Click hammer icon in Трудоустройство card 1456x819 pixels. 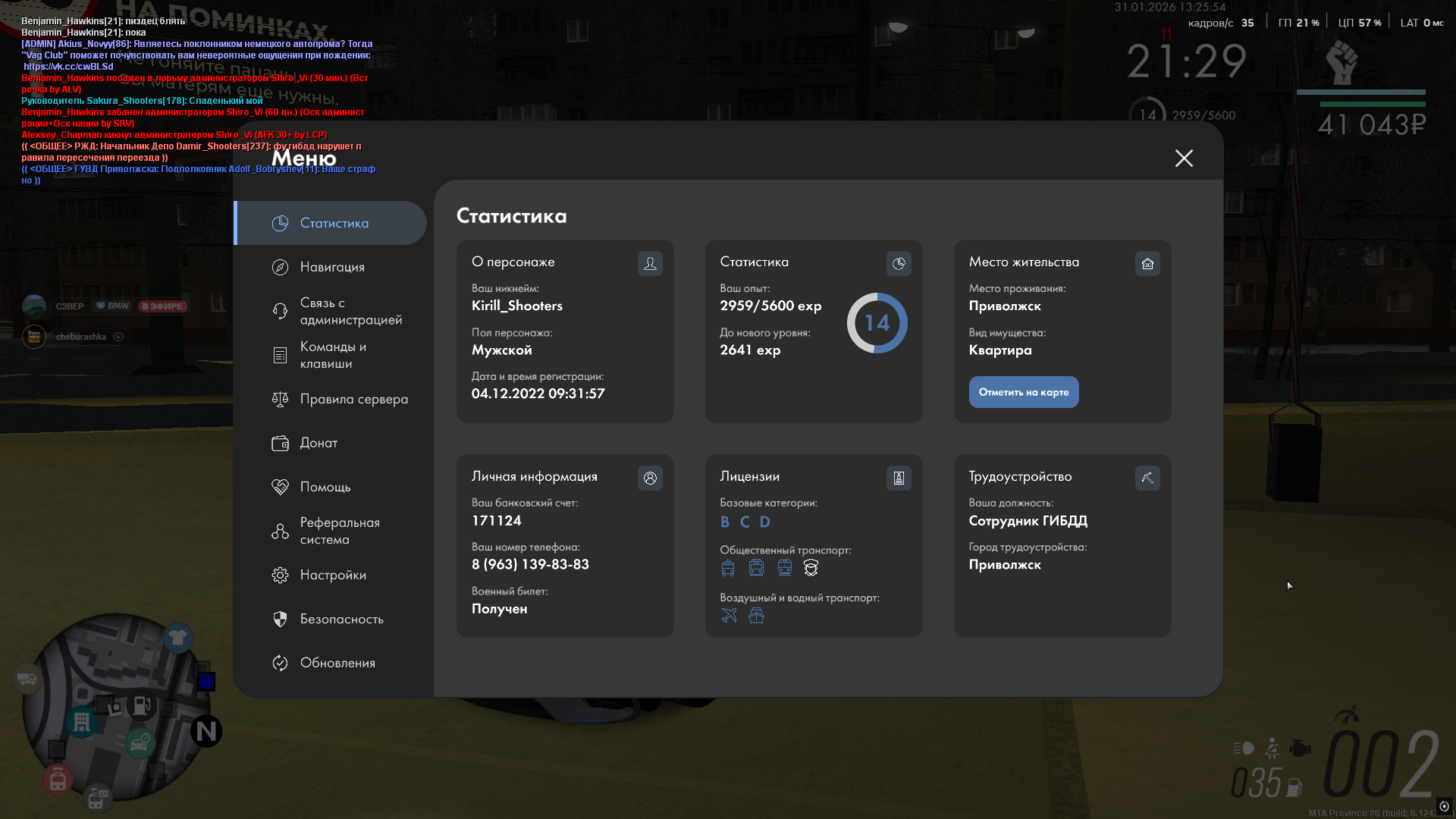click(1147, 478)
